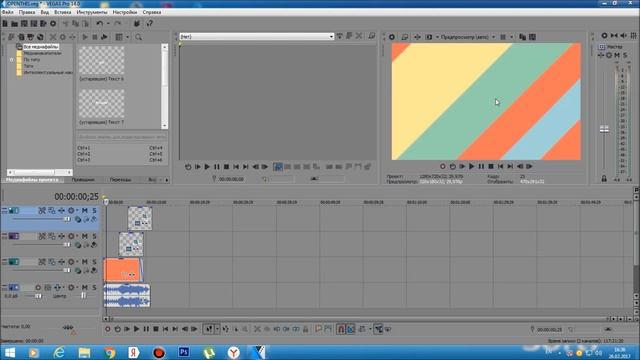Screen dimensions: 640x360
Task: Play the video preview
Action: (x=471, y=167)
